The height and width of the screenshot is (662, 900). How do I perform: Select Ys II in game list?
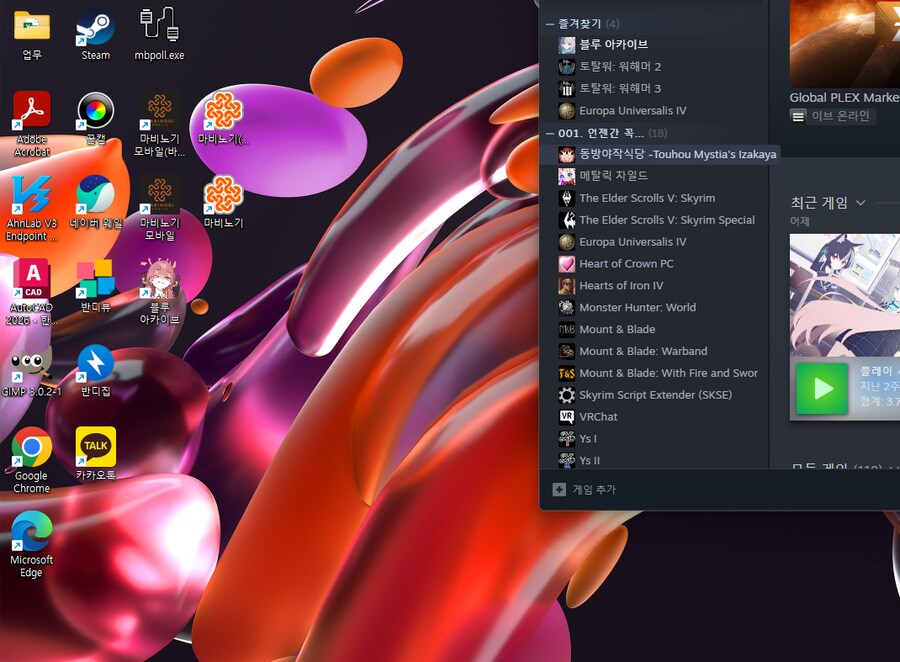coord(654,460)
